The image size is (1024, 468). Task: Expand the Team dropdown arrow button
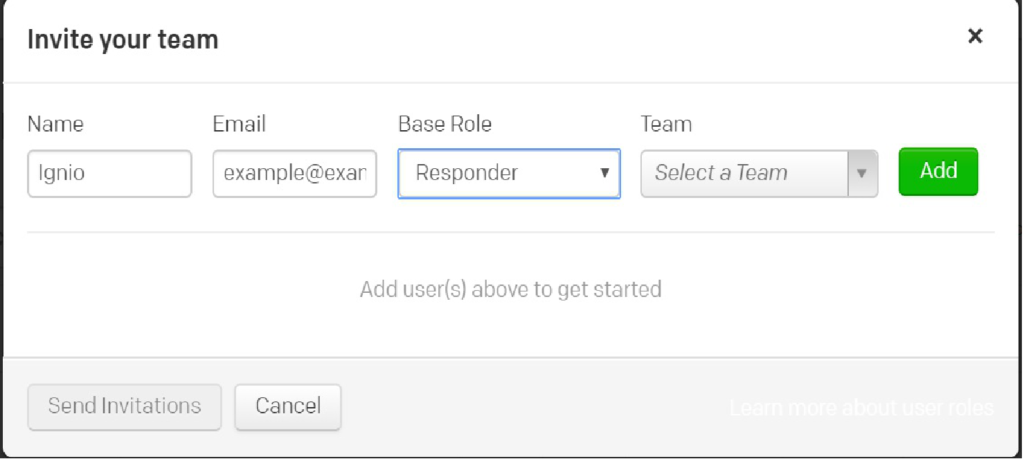(x=862, y=173)
